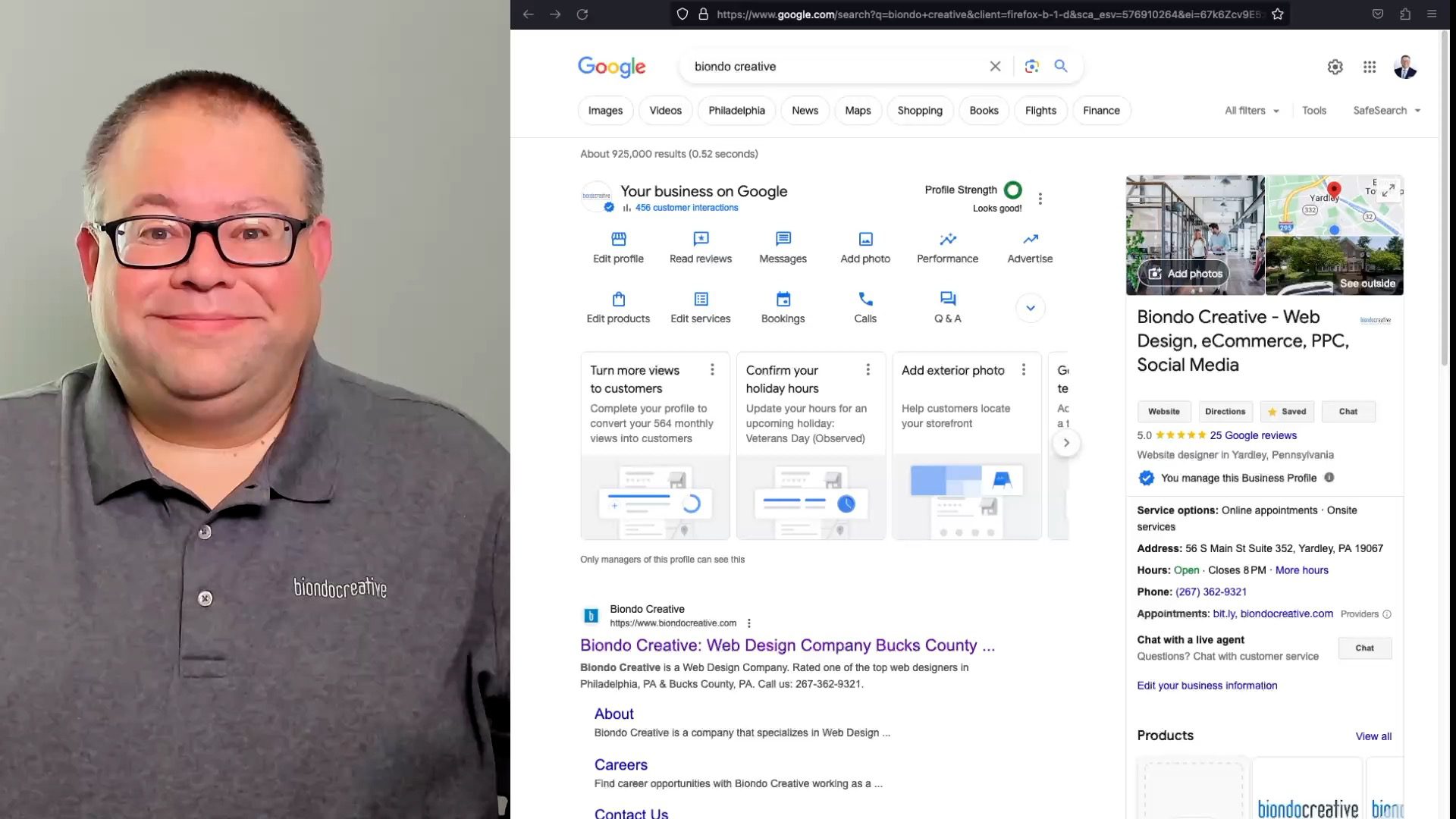Screen dimensions: 1456x819
Task: Open the Q & A action
Action: click(947, 308)
